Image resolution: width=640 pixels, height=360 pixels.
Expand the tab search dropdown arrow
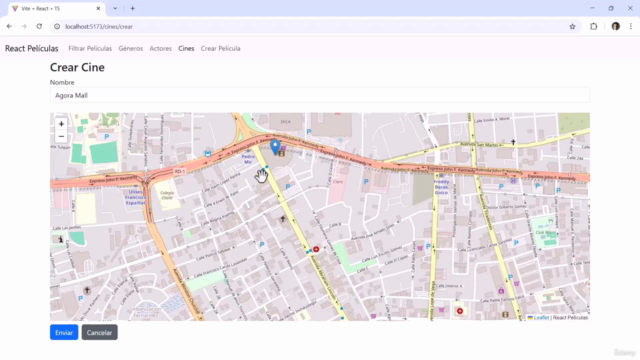coord(115,8)
